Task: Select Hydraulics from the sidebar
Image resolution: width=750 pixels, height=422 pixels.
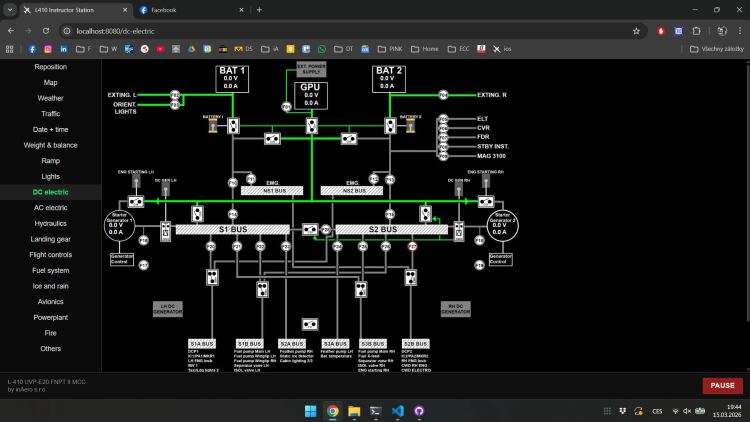Action: click(x=50, y=223)
